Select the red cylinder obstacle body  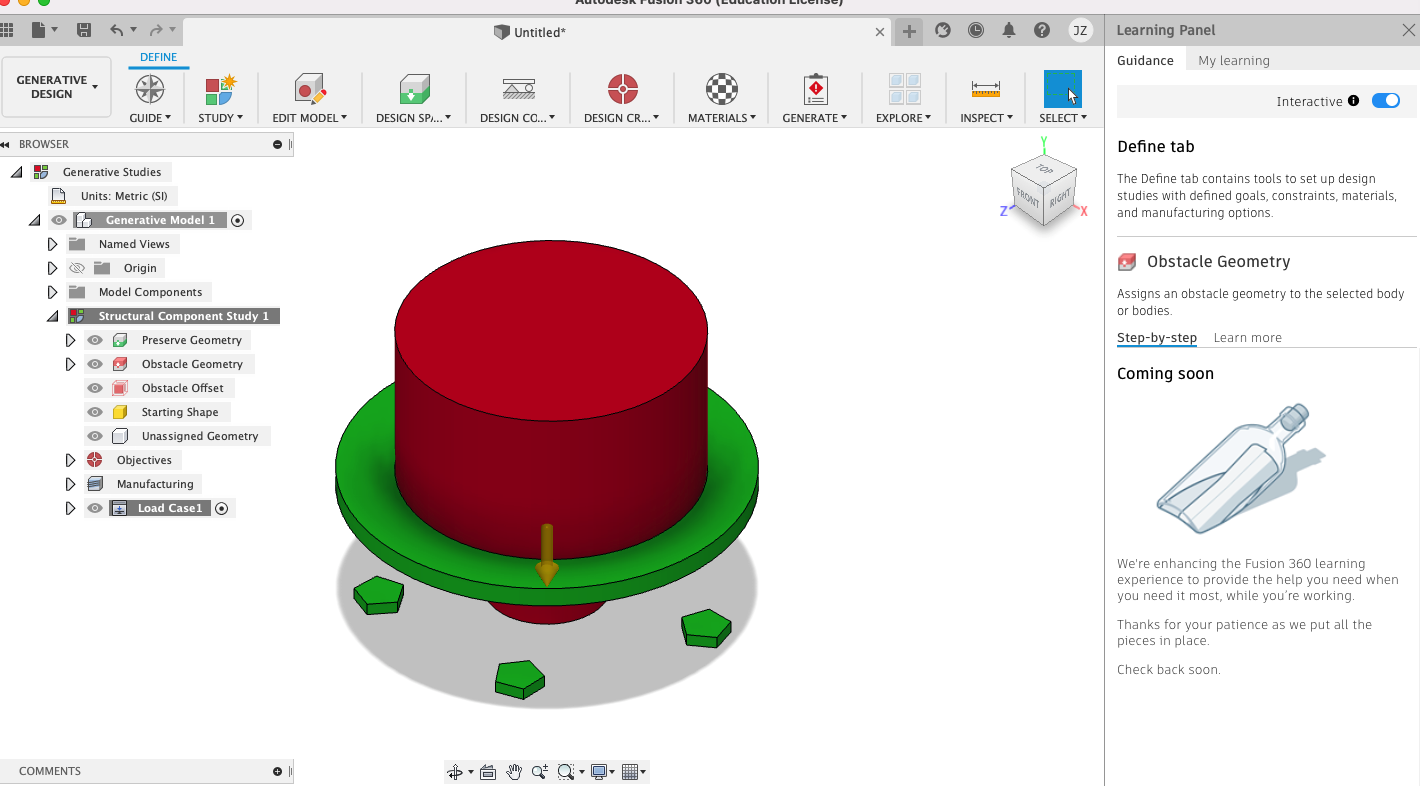point(550,400)
